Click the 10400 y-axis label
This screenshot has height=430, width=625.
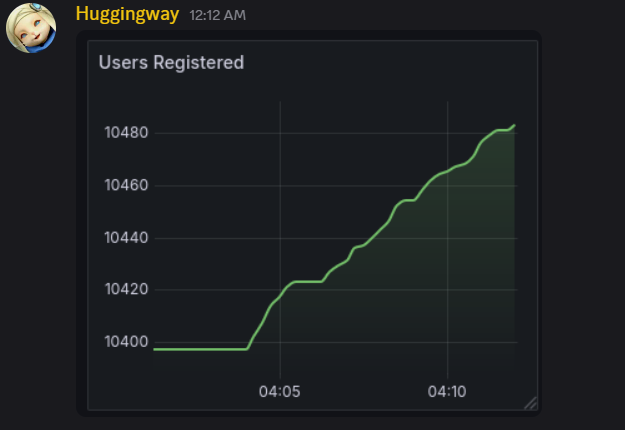(126, 342)
